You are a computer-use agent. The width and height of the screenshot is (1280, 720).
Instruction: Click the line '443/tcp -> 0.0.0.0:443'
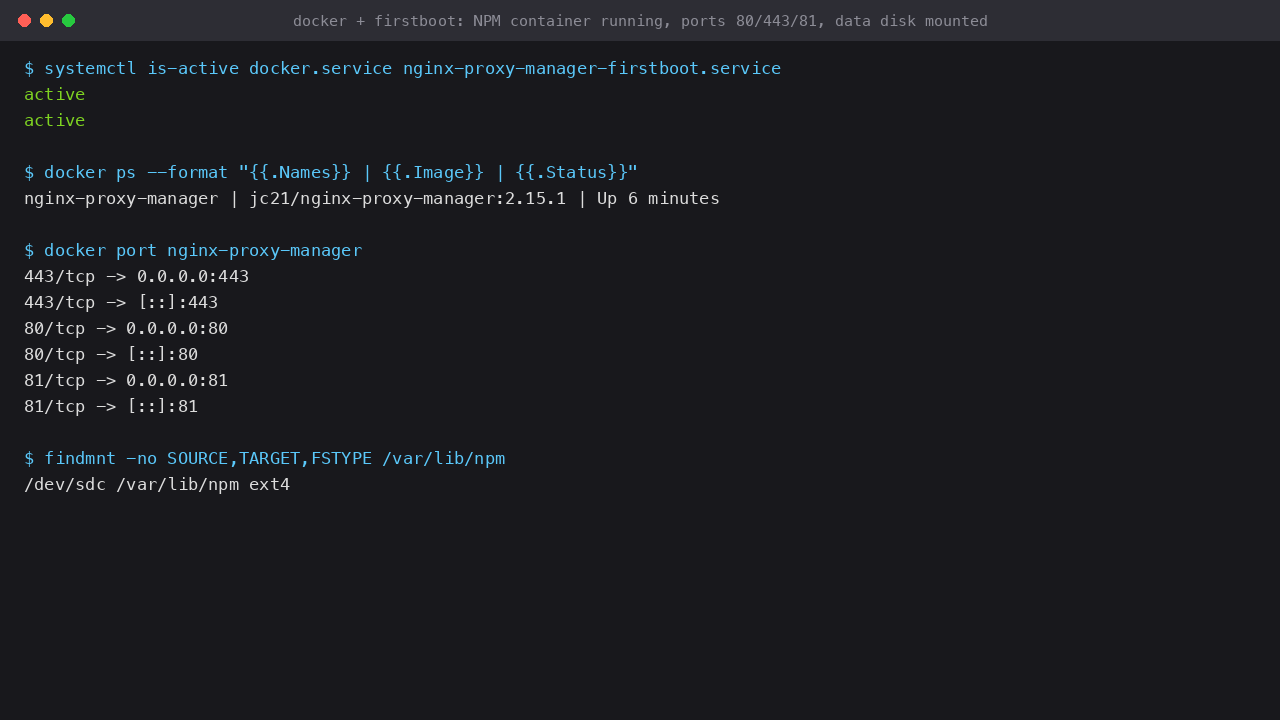tap(137, 276)
